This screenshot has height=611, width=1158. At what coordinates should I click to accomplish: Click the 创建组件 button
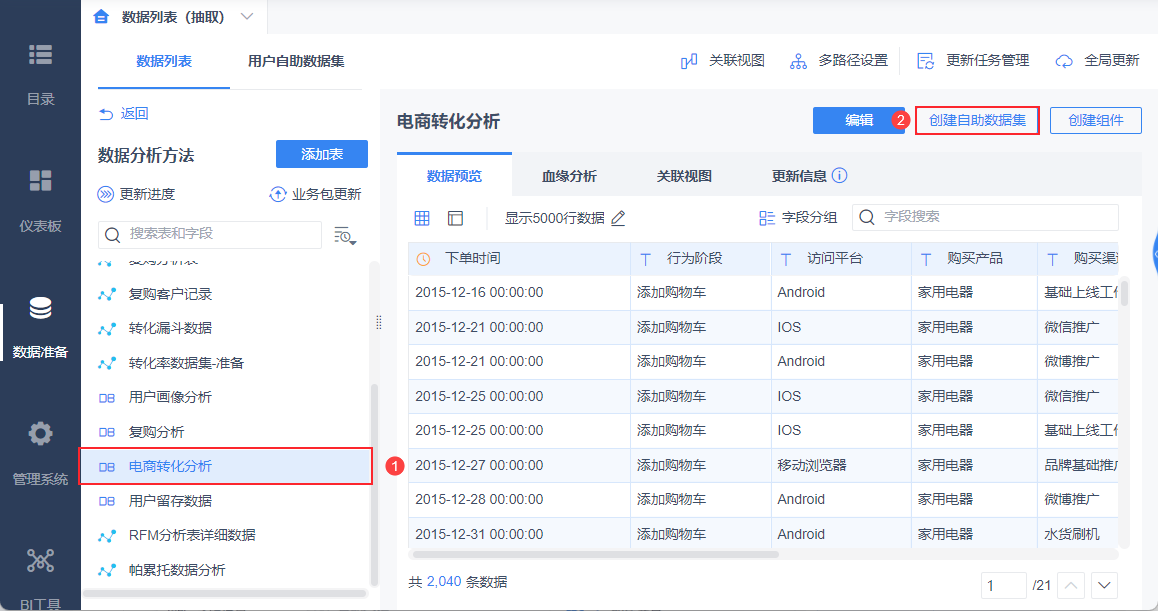(x=1095, y=120)
